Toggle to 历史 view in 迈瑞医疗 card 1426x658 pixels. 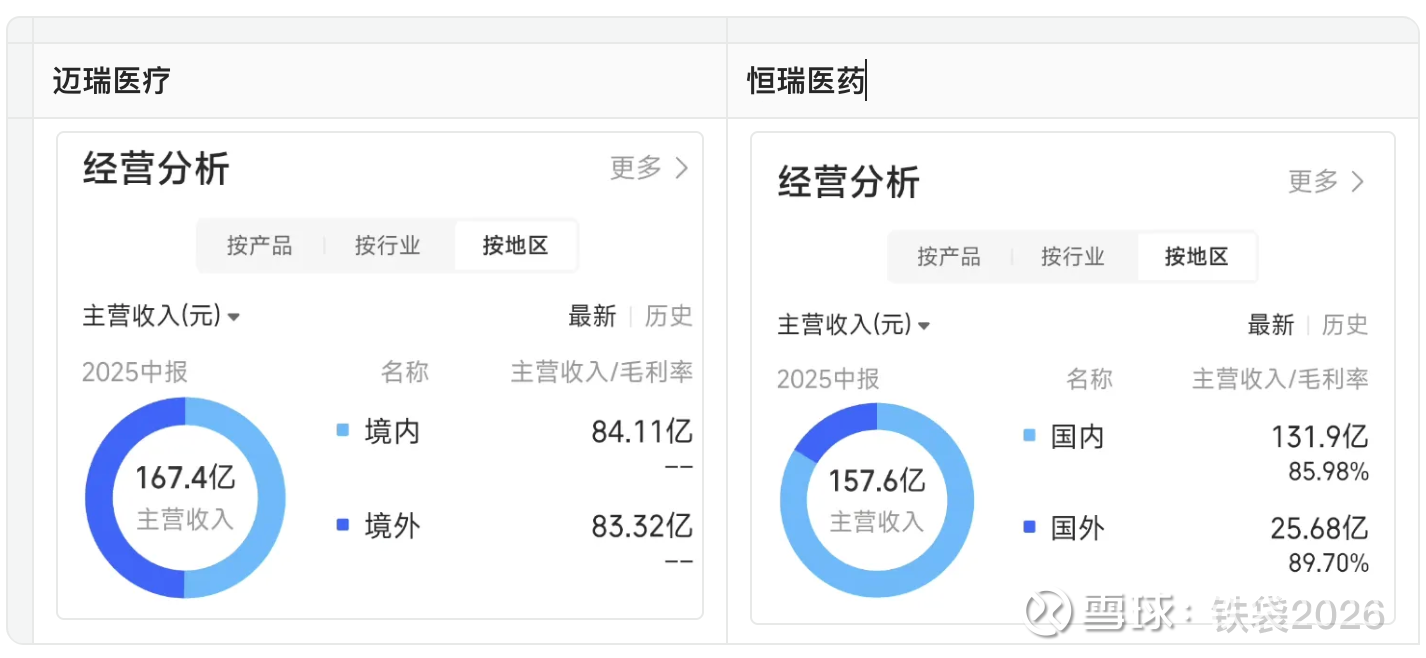coord(668,317)
